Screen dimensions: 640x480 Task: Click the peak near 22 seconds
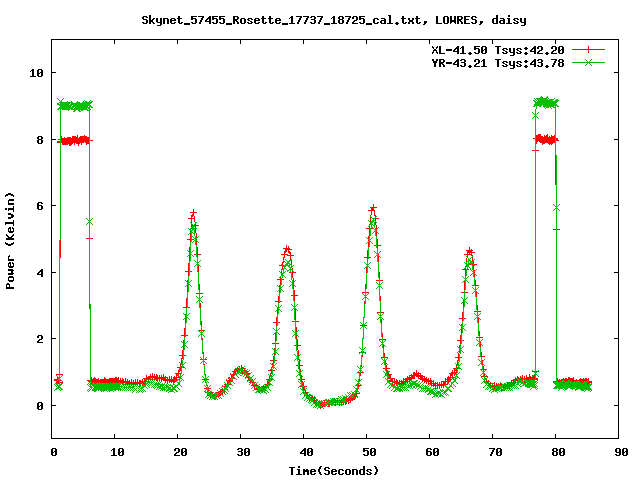[x=193, y=213]
